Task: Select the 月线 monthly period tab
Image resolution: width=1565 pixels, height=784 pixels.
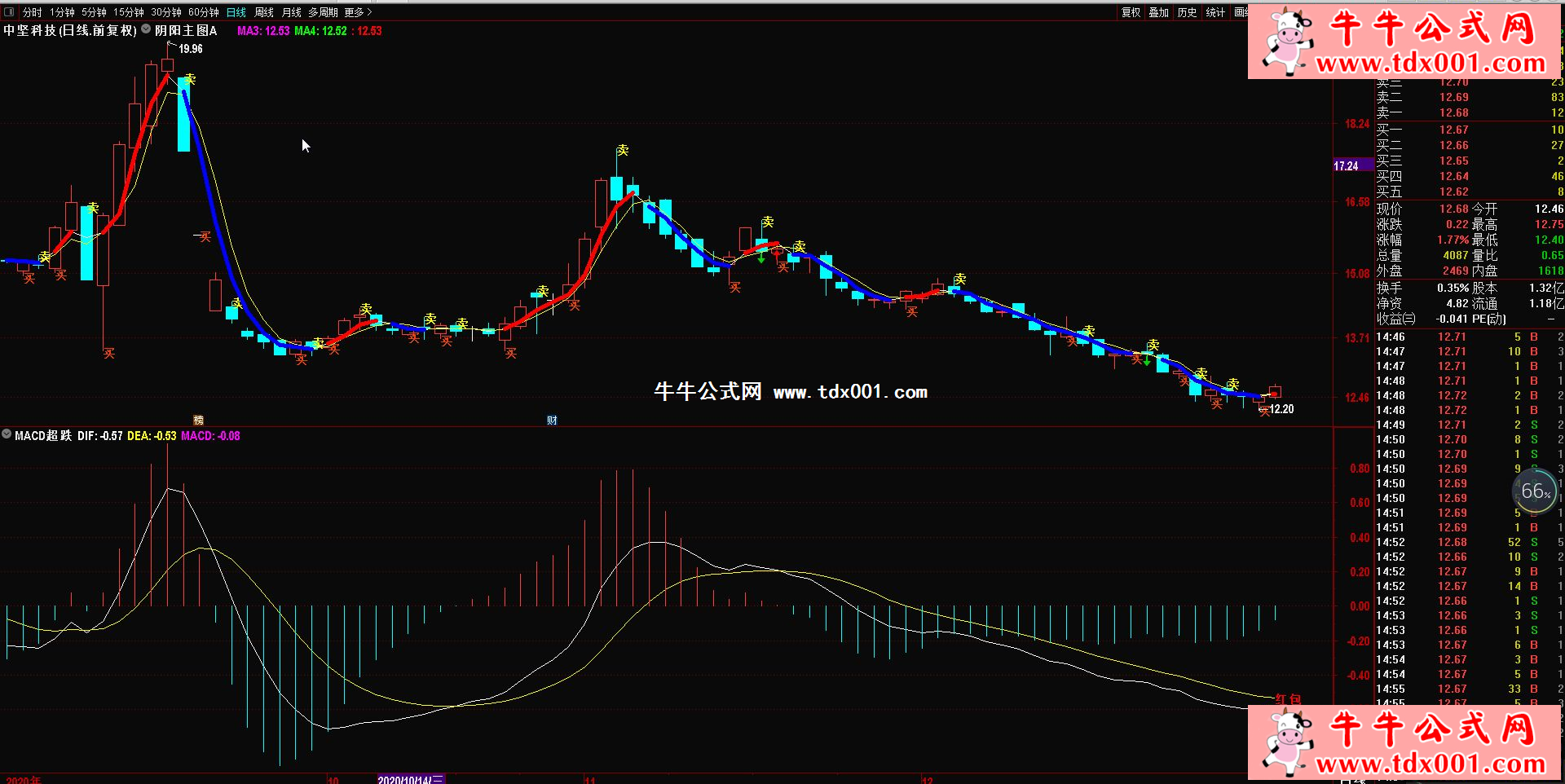Action: 292,12
